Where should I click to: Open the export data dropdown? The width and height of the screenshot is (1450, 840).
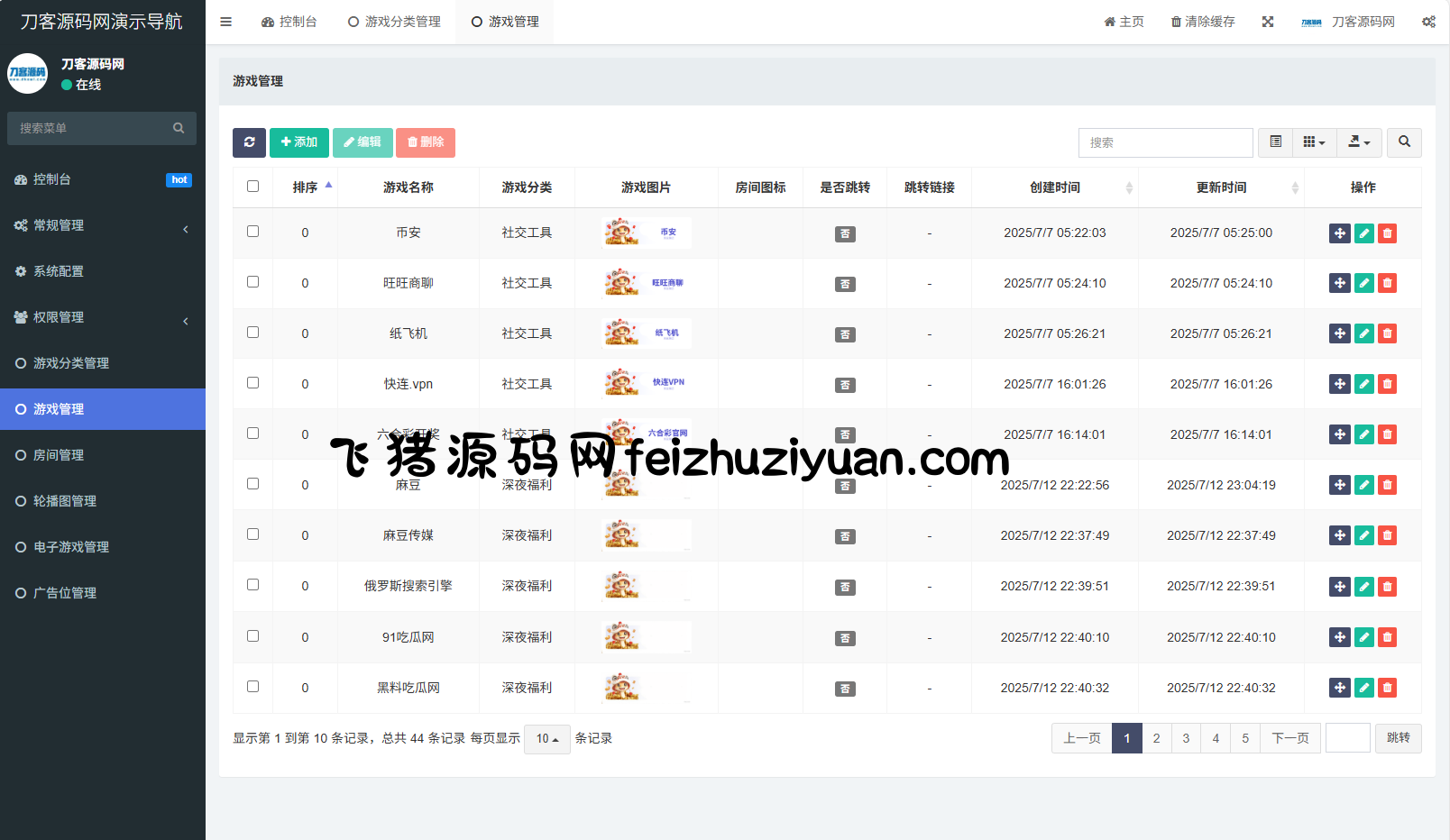pyautogui.click(x=1359, y=142)
